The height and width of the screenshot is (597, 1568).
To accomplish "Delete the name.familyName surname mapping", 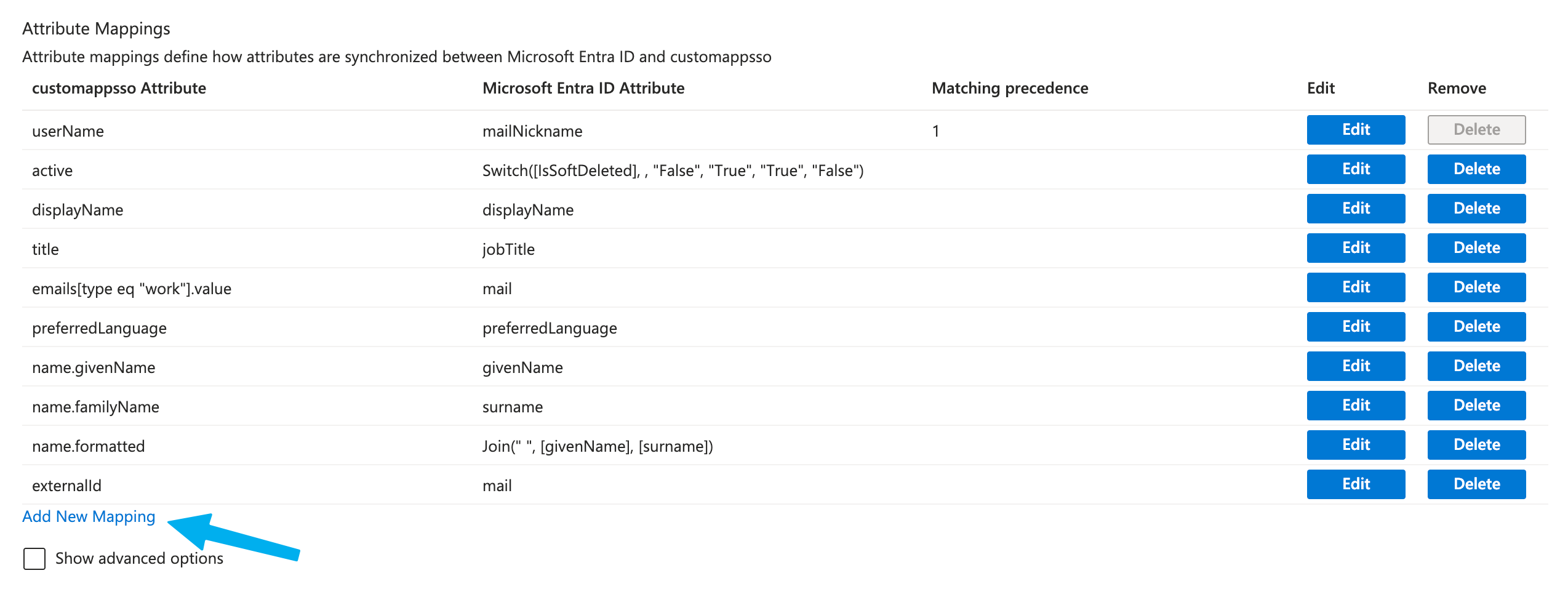I will (1476, 406).
